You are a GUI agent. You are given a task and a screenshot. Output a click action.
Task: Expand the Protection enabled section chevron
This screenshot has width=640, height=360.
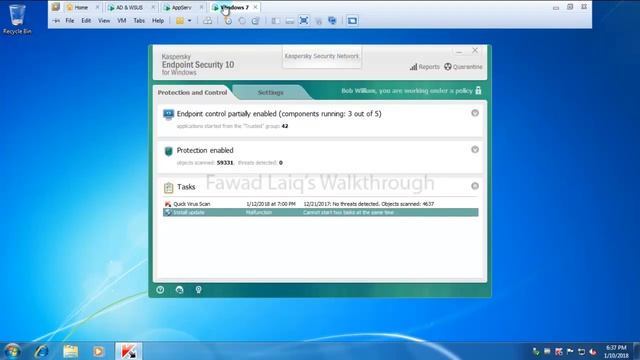point(475,149)
